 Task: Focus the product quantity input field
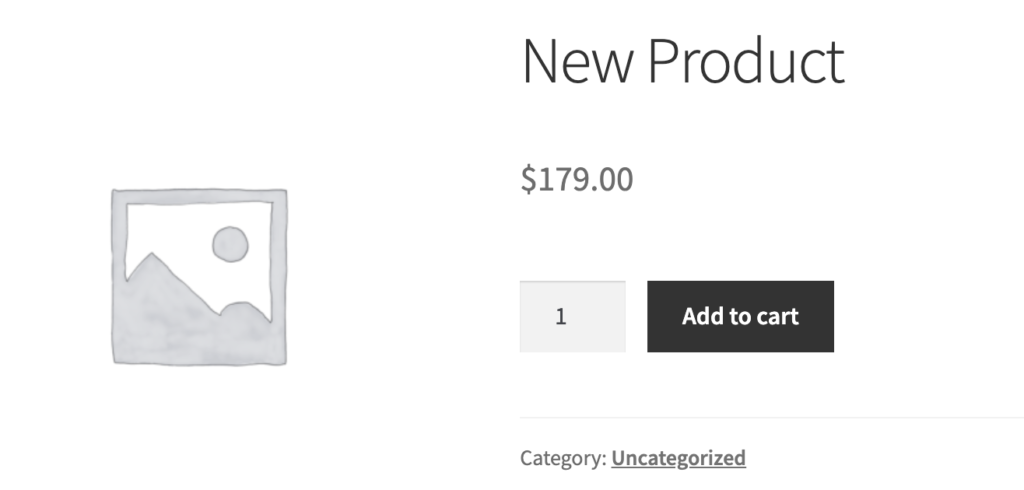pos(573,316)
